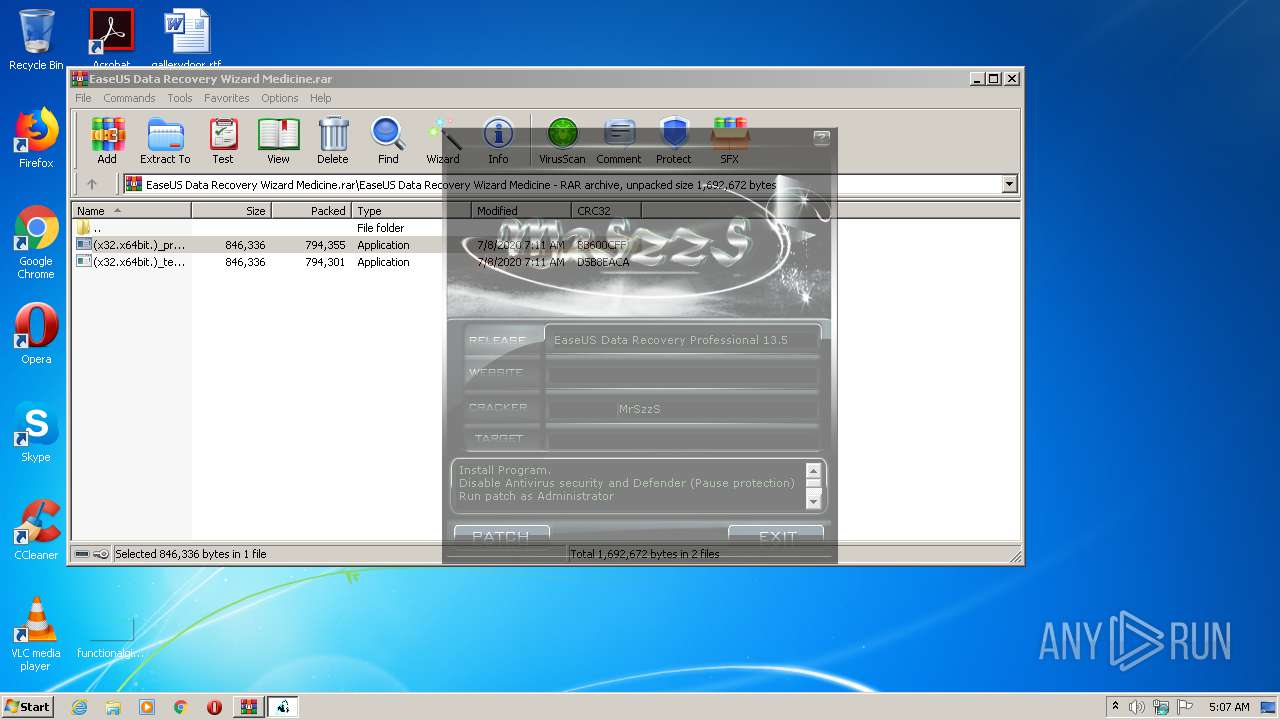Sort by Size column header
The image size is (1280, 720).
231,211
